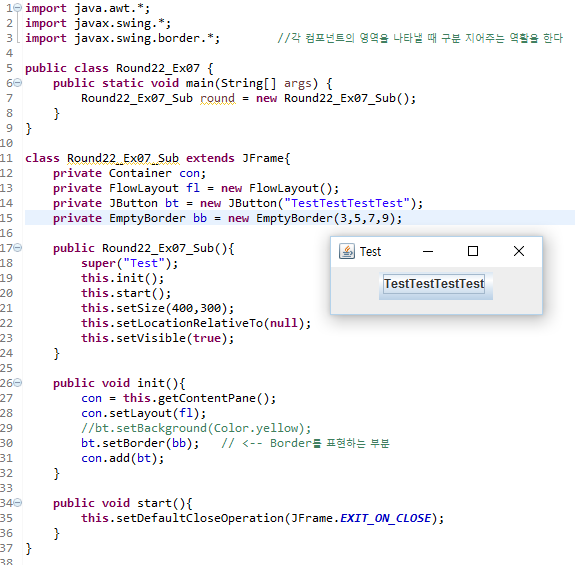Click the TestTestTestTest button in Test window

coord(436,286)
